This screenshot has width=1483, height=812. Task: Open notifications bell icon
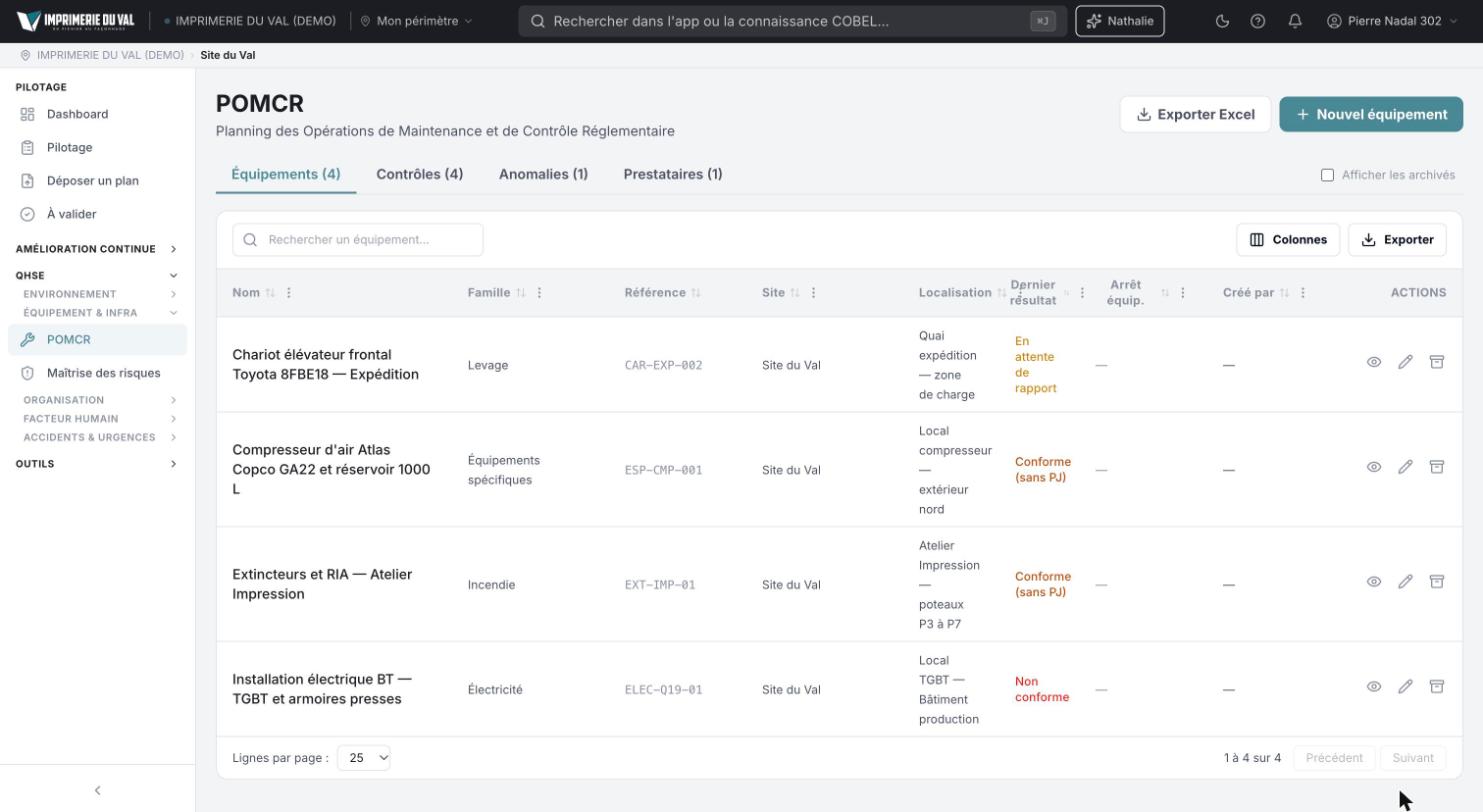1295,21
